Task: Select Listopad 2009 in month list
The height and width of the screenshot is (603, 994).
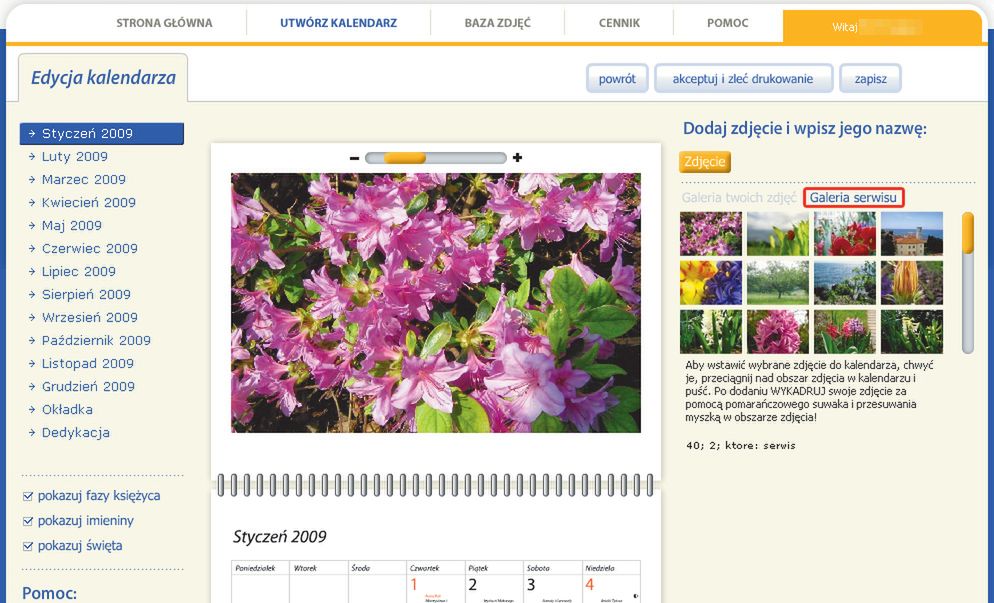Action: (x=87, y=364)
